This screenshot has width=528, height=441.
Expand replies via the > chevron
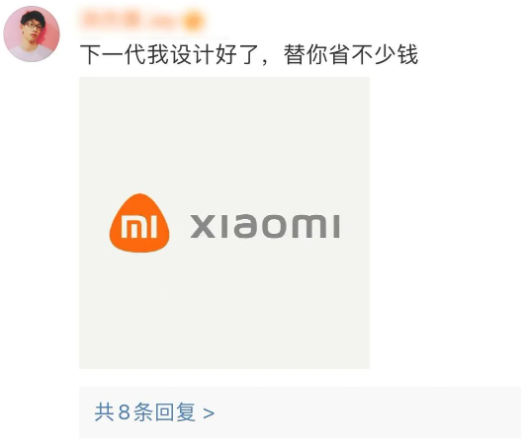click(209, 413)
